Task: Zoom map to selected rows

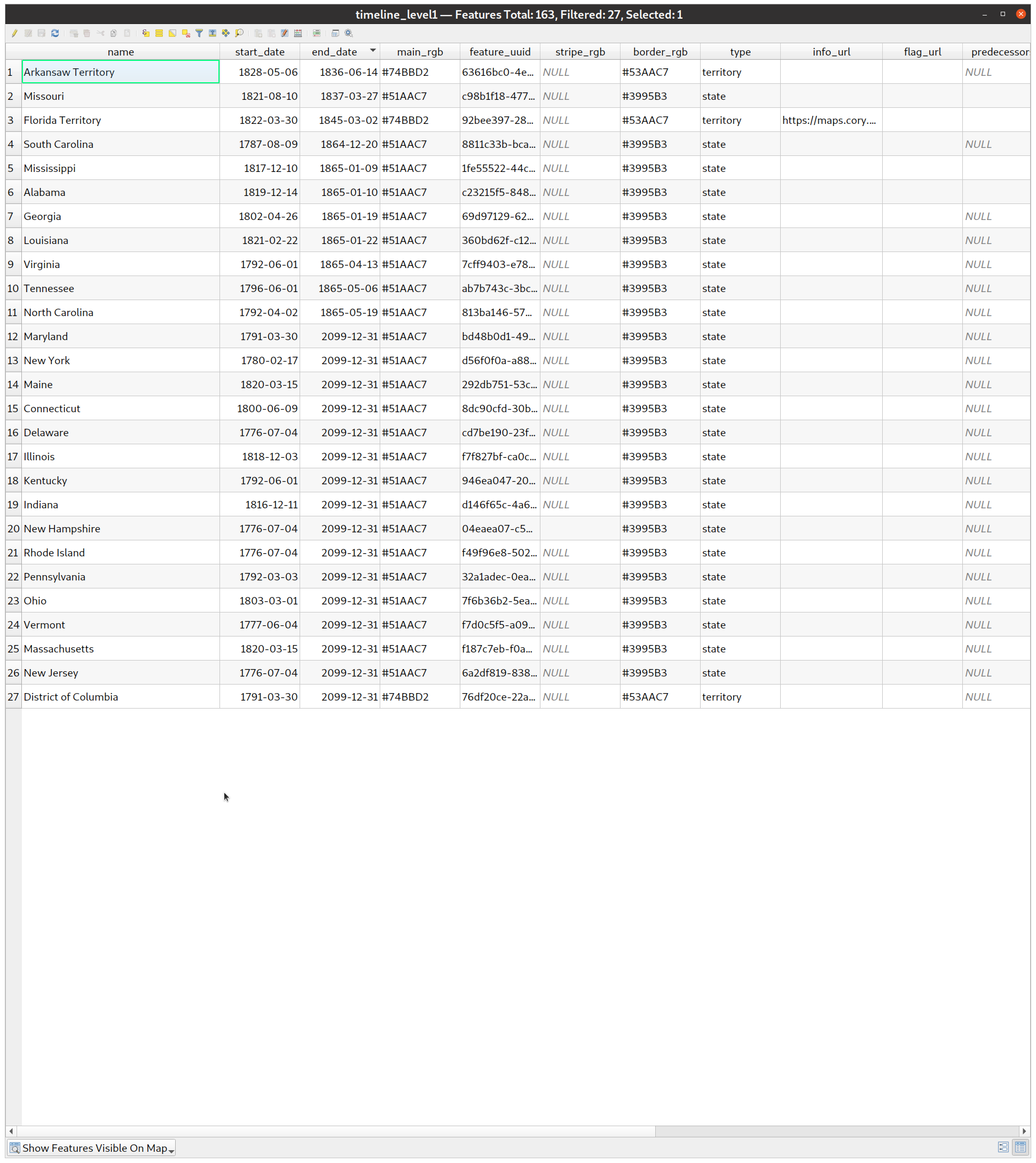Action: [239, 33]
